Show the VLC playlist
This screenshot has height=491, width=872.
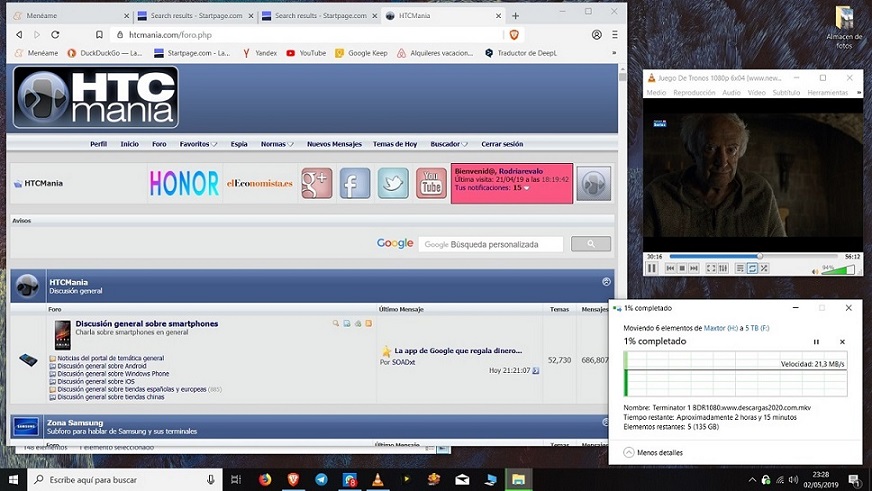740,269
